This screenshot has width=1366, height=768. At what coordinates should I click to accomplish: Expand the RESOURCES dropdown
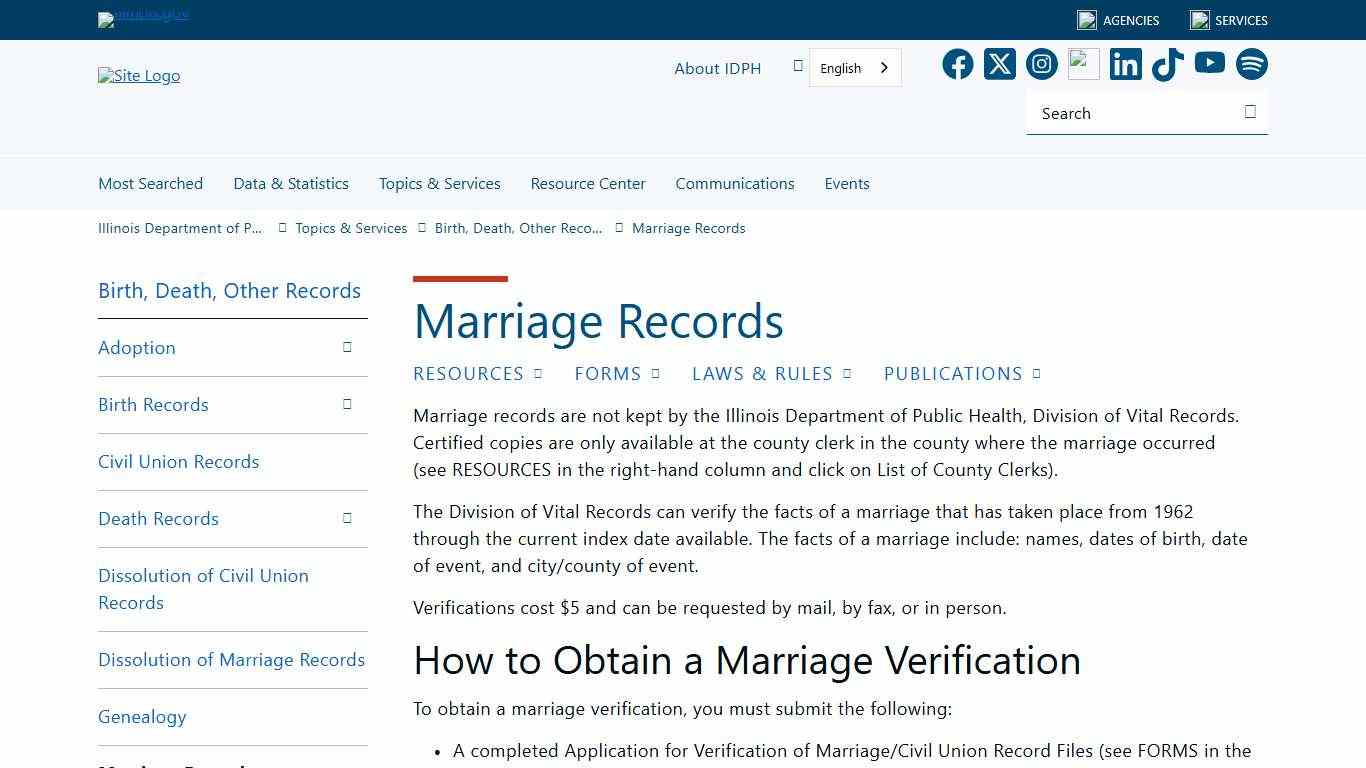539,372
